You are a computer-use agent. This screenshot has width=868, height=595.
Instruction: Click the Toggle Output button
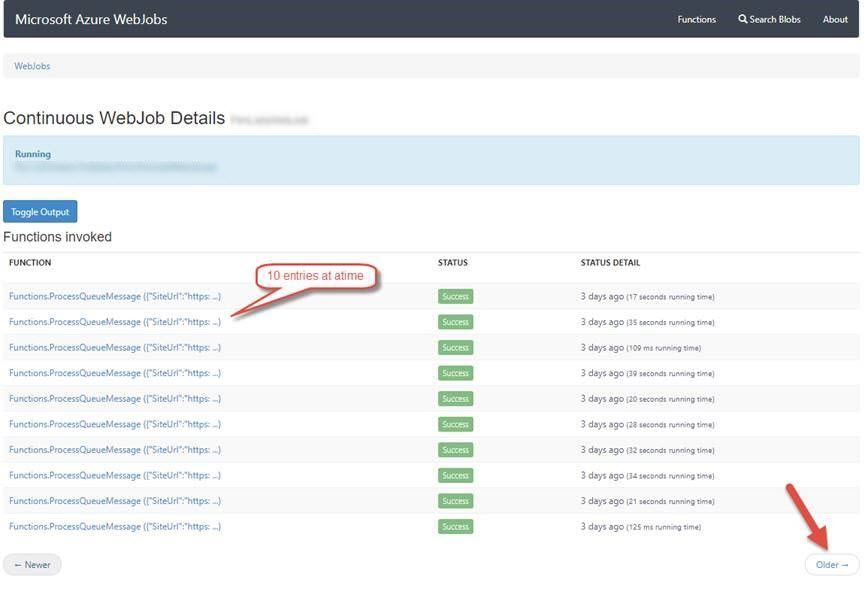(40, 211)
